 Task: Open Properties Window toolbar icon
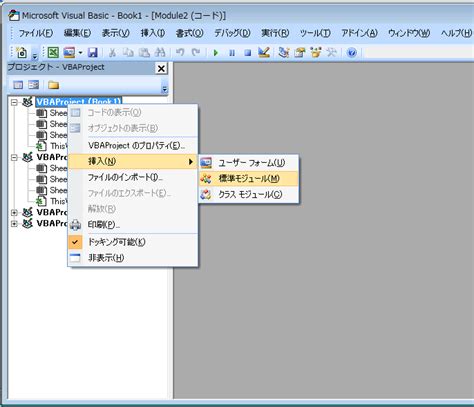pos(300,52)
